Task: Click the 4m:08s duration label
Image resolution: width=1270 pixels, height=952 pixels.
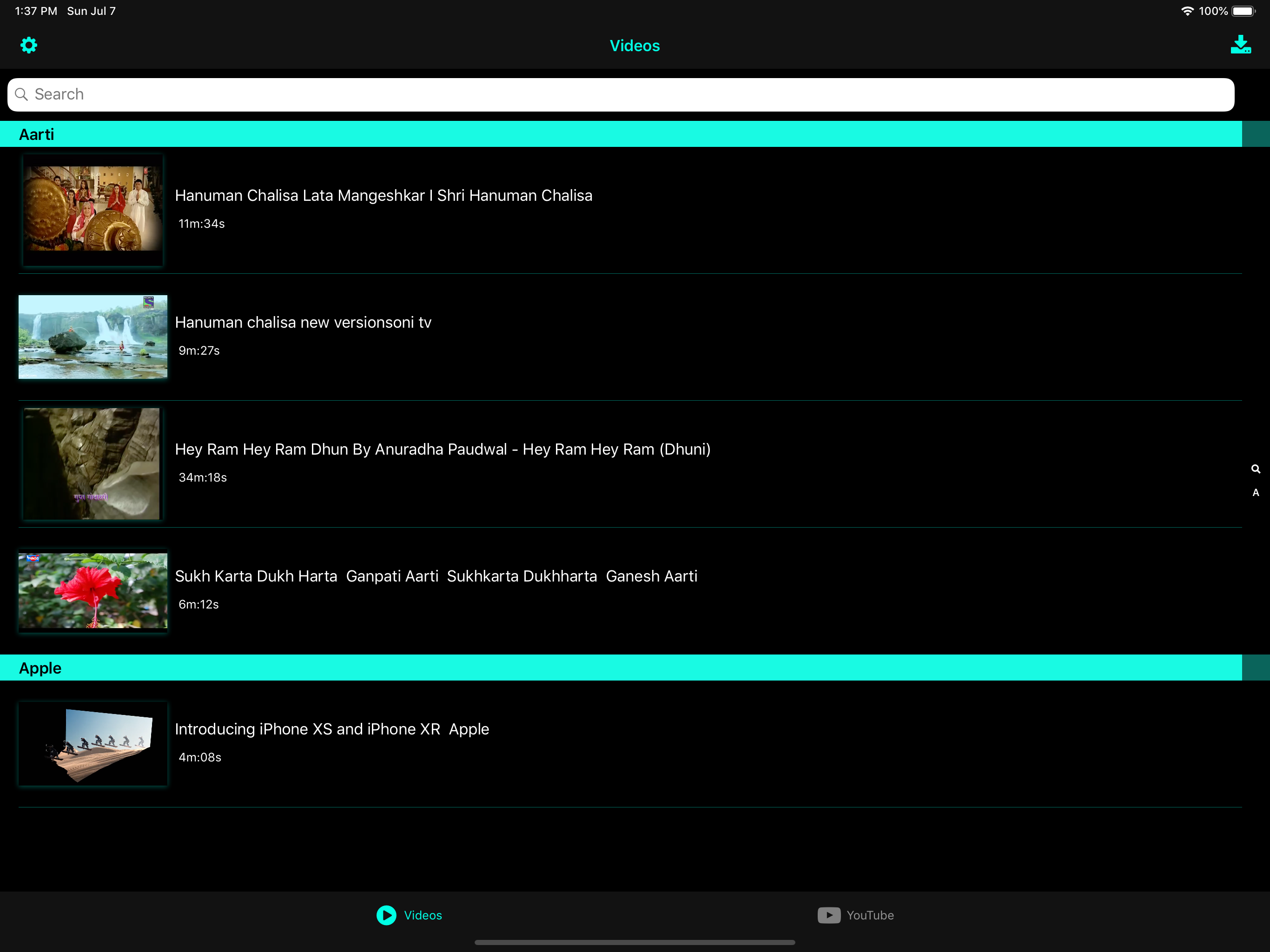Action: click(200, 757)
